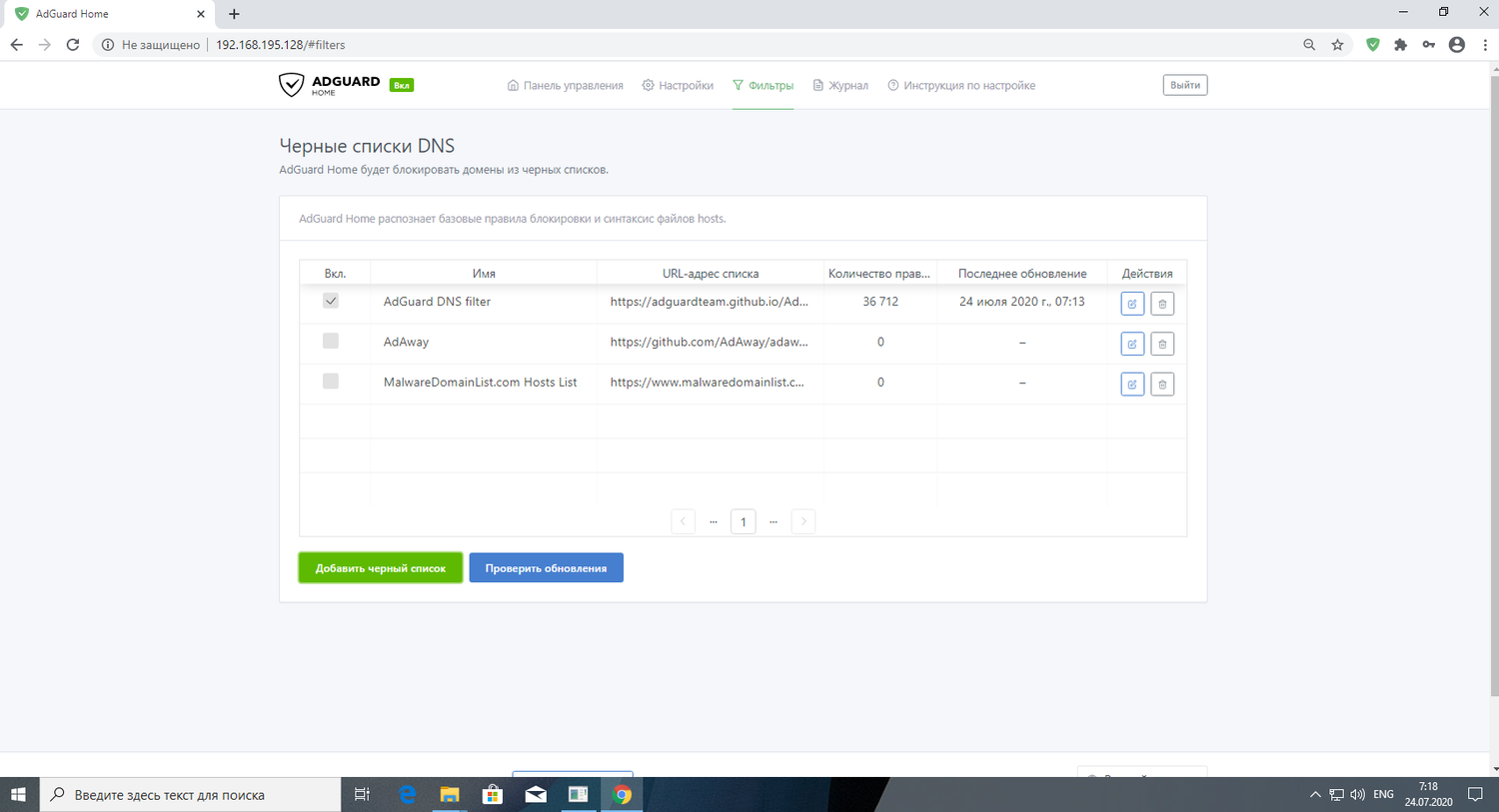This screenshot has width=1499, height=812.
Task: Click the Выйти logout button
Action: (1185, 85)
